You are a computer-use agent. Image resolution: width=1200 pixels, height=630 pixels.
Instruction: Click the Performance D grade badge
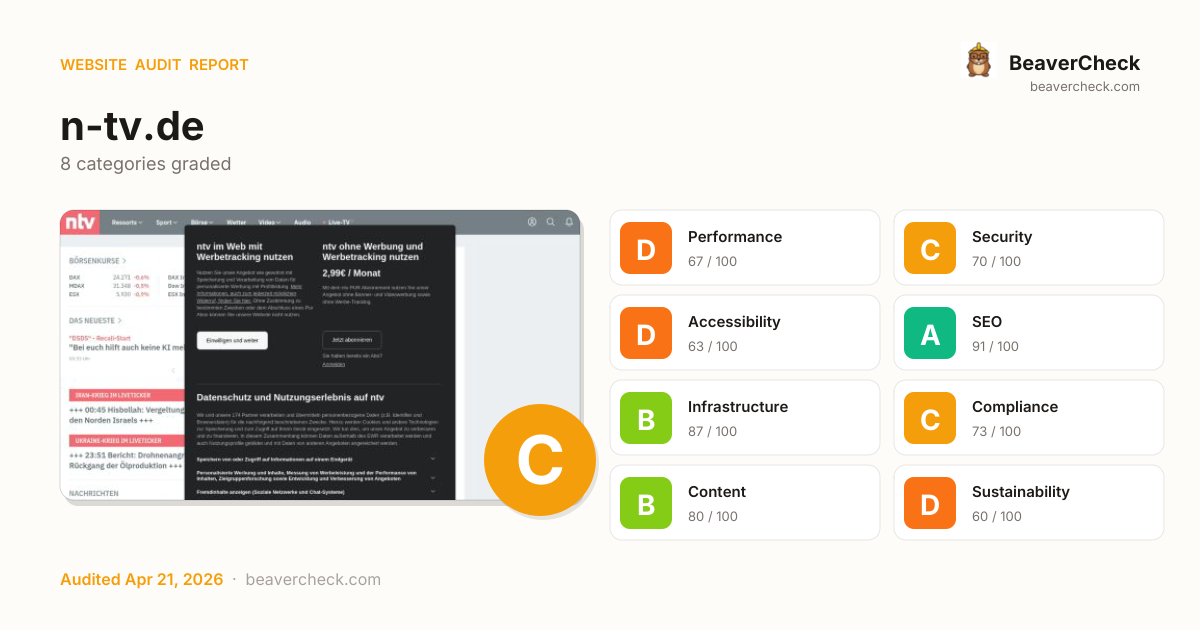click(646, 250)
